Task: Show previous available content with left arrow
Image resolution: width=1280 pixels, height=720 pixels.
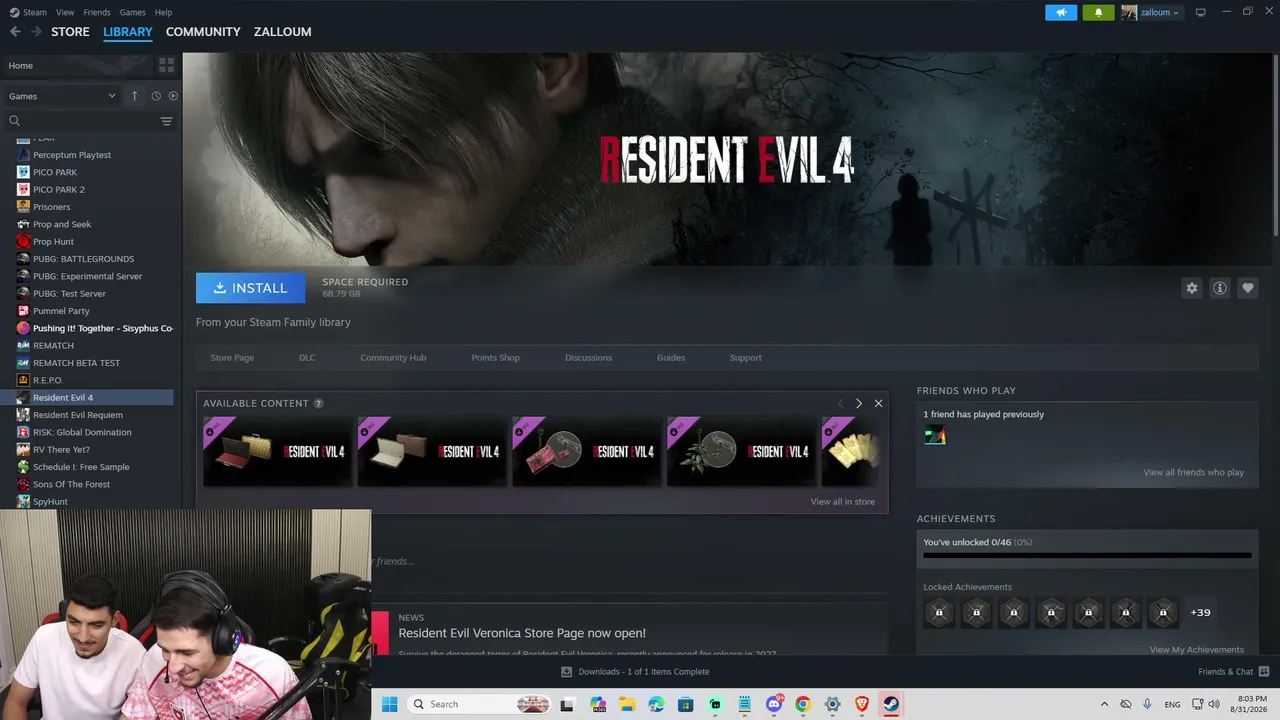Action: point(840,403)
